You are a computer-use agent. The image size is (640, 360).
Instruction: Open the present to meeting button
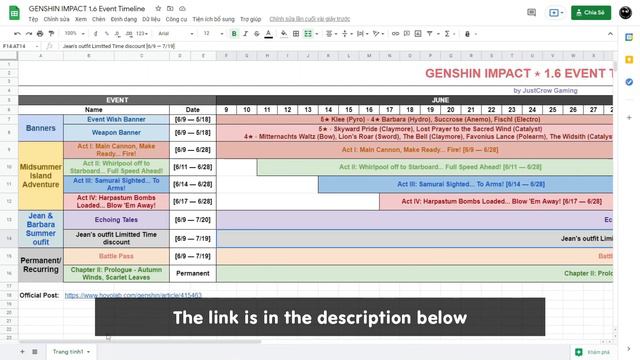coord(556,13)
